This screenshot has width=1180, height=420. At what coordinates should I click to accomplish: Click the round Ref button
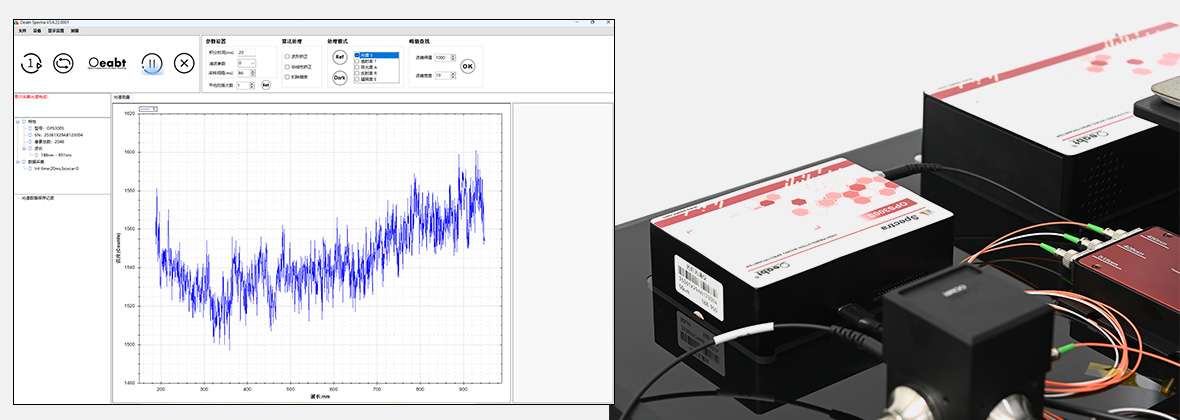(340, 57)
